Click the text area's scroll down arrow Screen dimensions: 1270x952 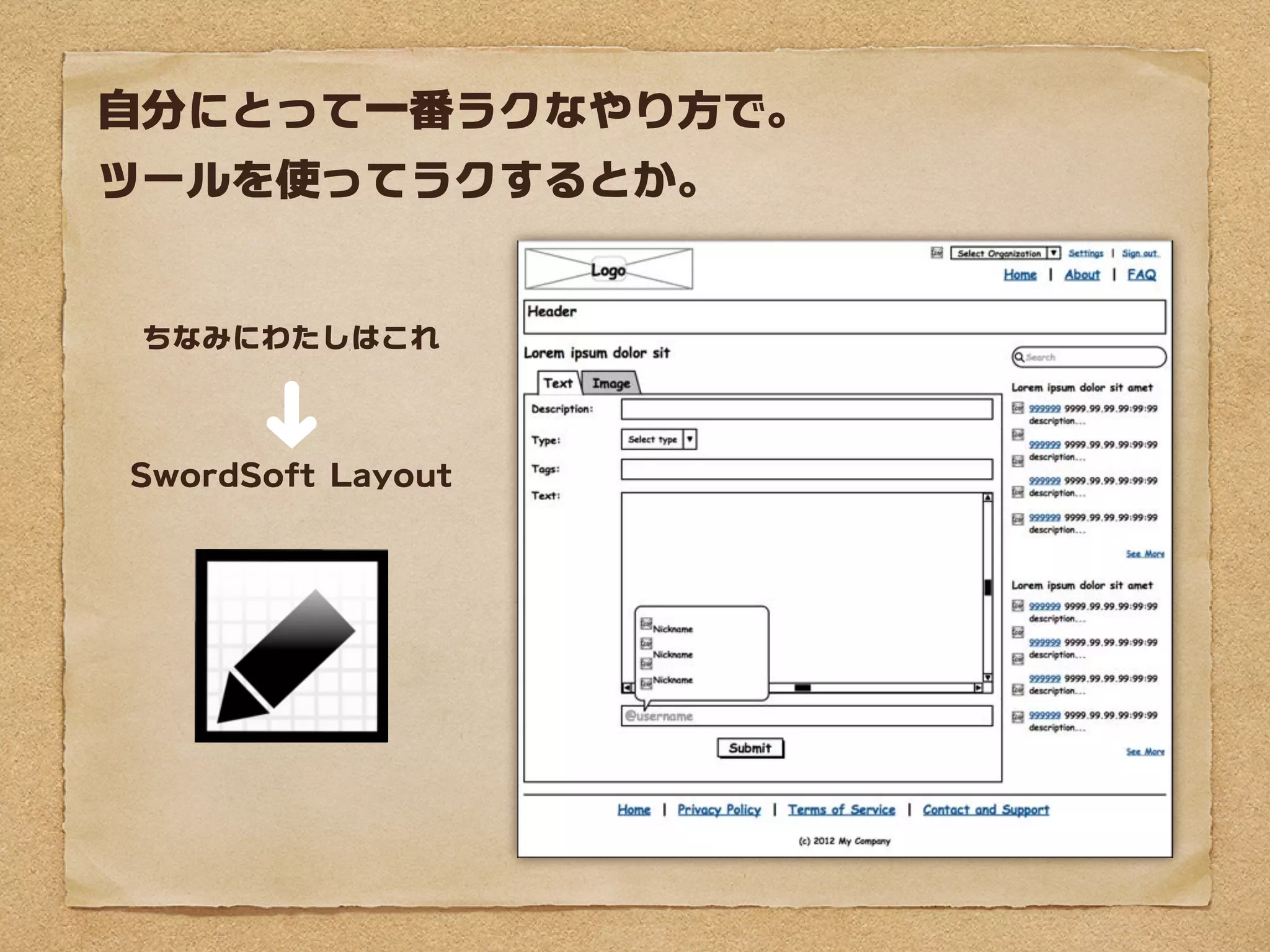(x=988, y=677)
